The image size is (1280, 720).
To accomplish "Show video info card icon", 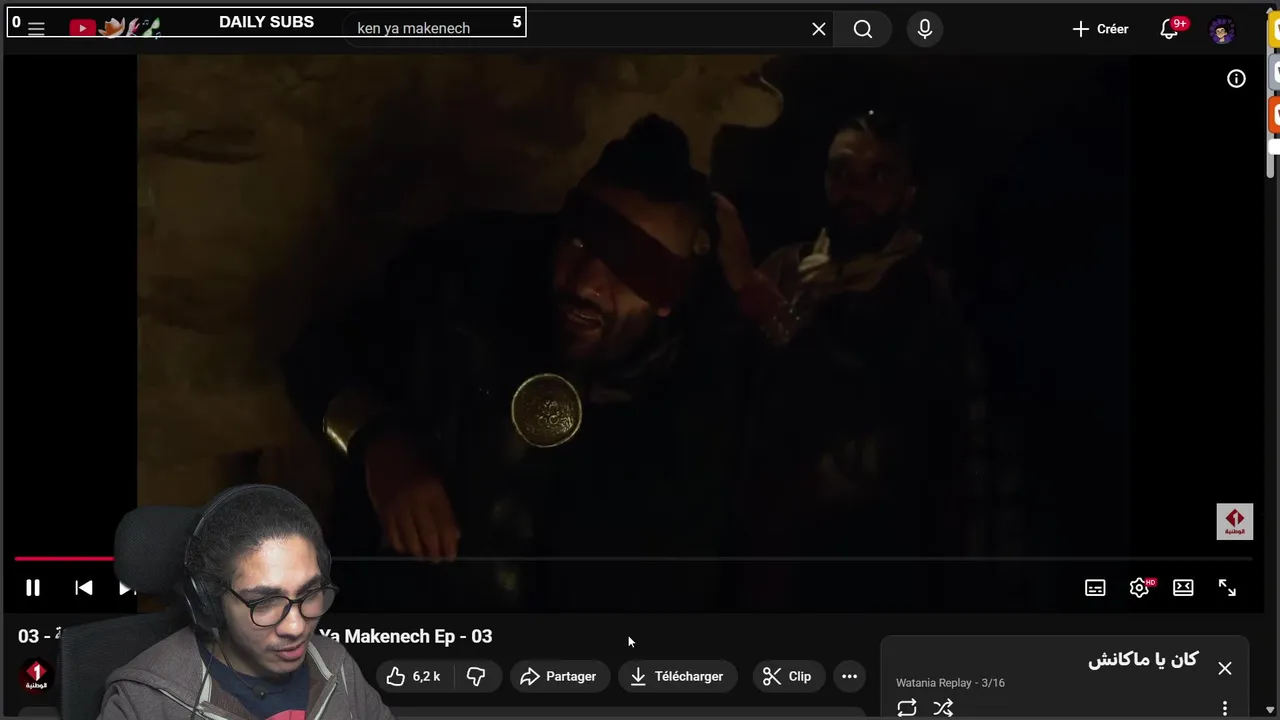I will click(x=1237, y=79).
